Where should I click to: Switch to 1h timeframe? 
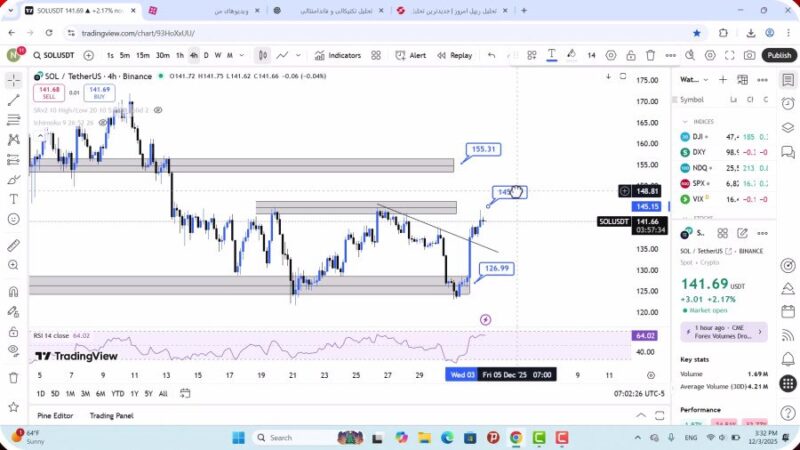pyautogui.click(x=180, y=55)
